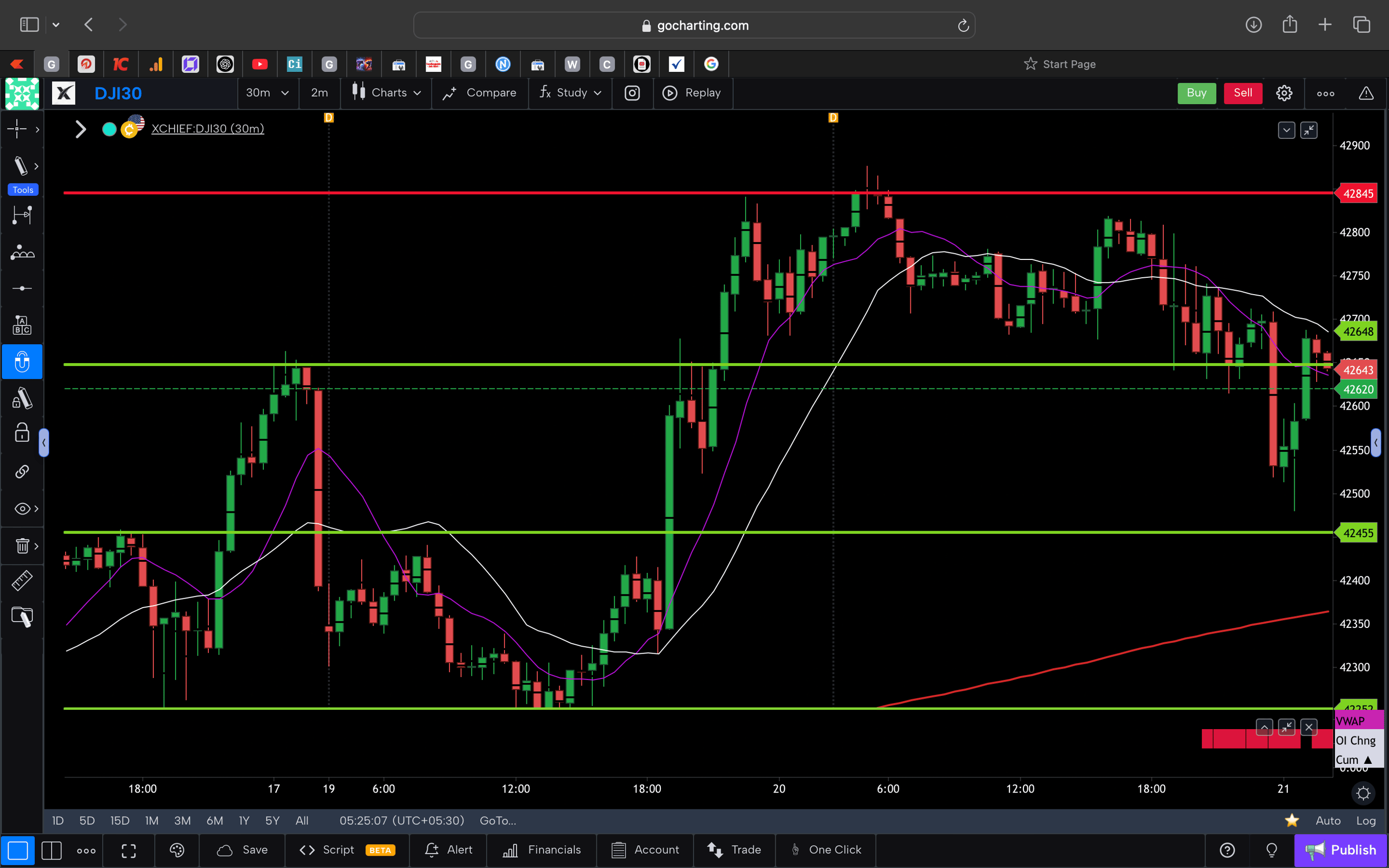Open the theme color palette

tap(176, 850)
